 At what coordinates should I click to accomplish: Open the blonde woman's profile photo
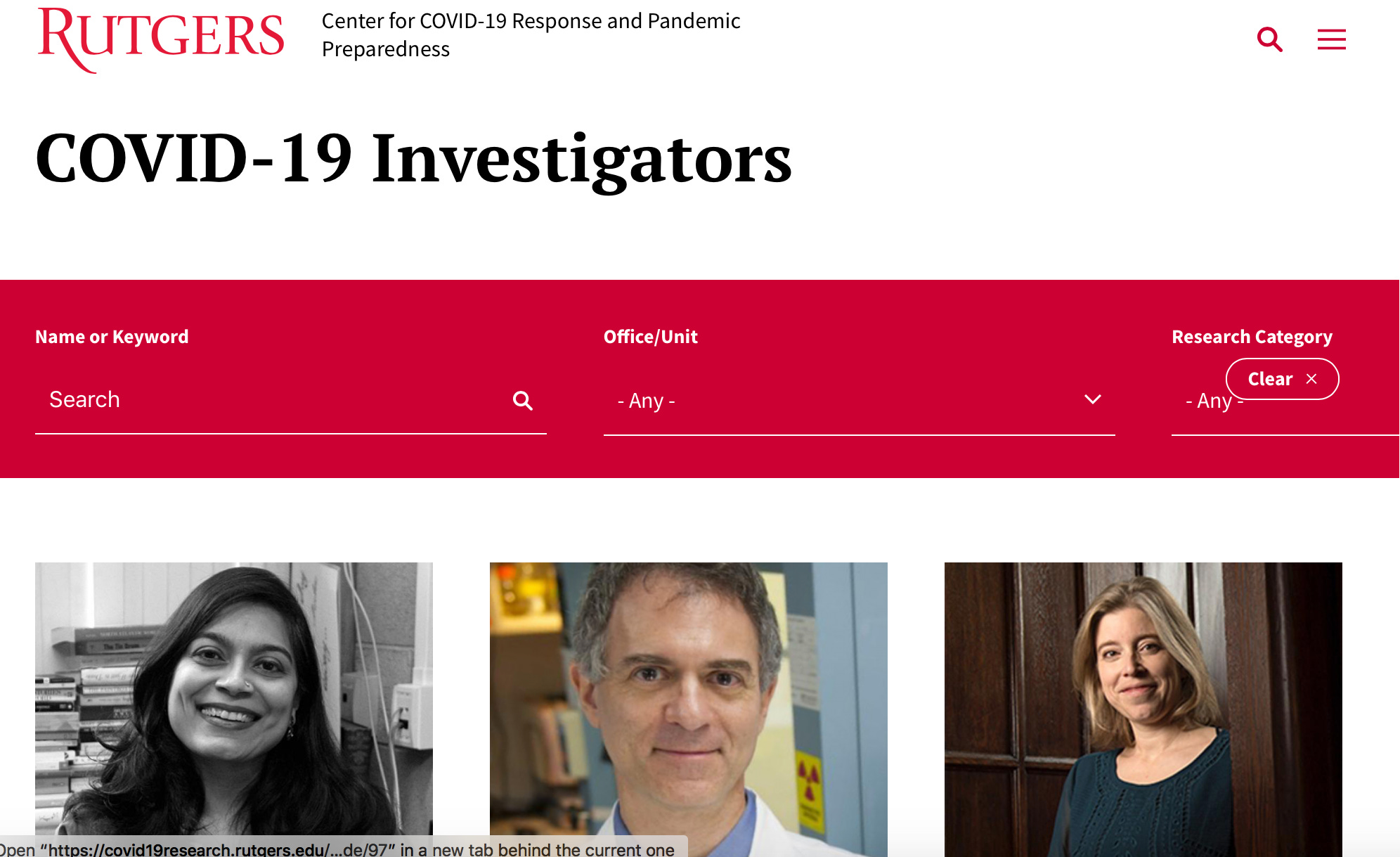tap(1143, 709)
